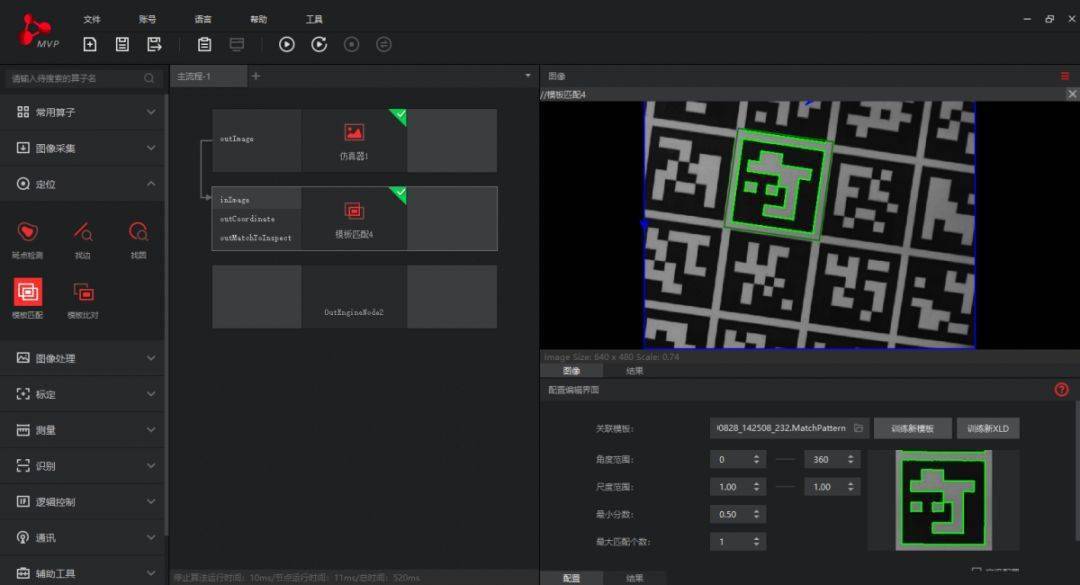Screen dimensions: 1080x585
Task: Switch to the 主流程-1 tab
Action: (x=208, y=76)
